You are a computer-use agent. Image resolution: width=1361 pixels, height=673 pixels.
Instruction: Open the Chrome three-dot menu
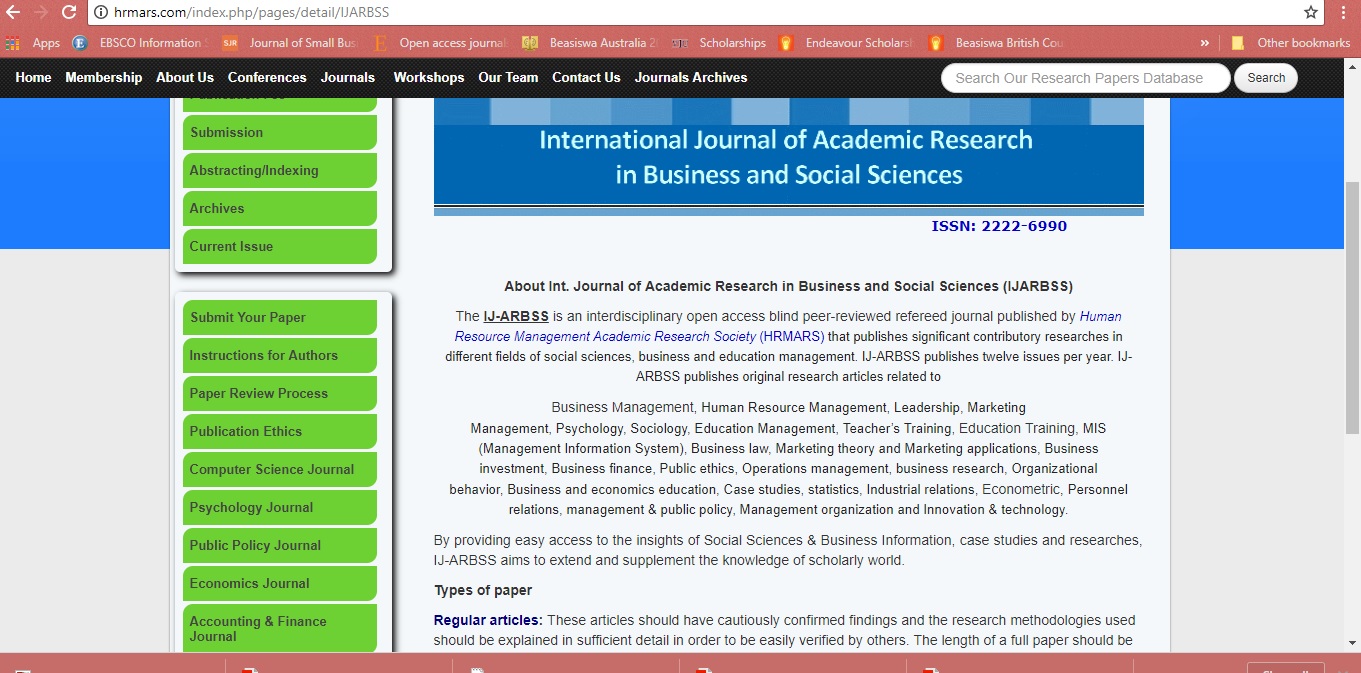[x=1345, y=12]
